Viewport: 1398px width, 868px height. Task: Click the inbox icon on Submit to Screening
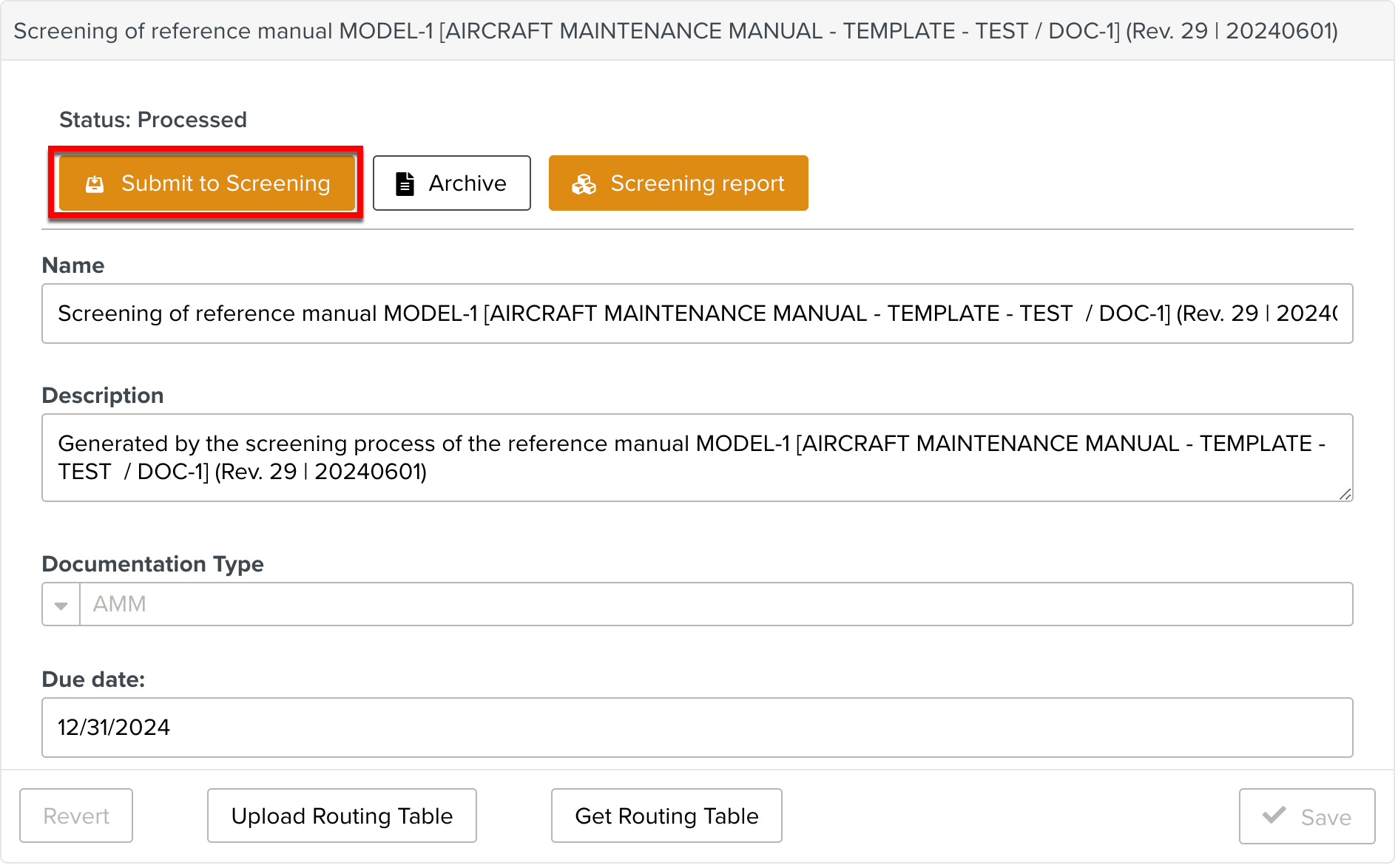coord(95,184)
